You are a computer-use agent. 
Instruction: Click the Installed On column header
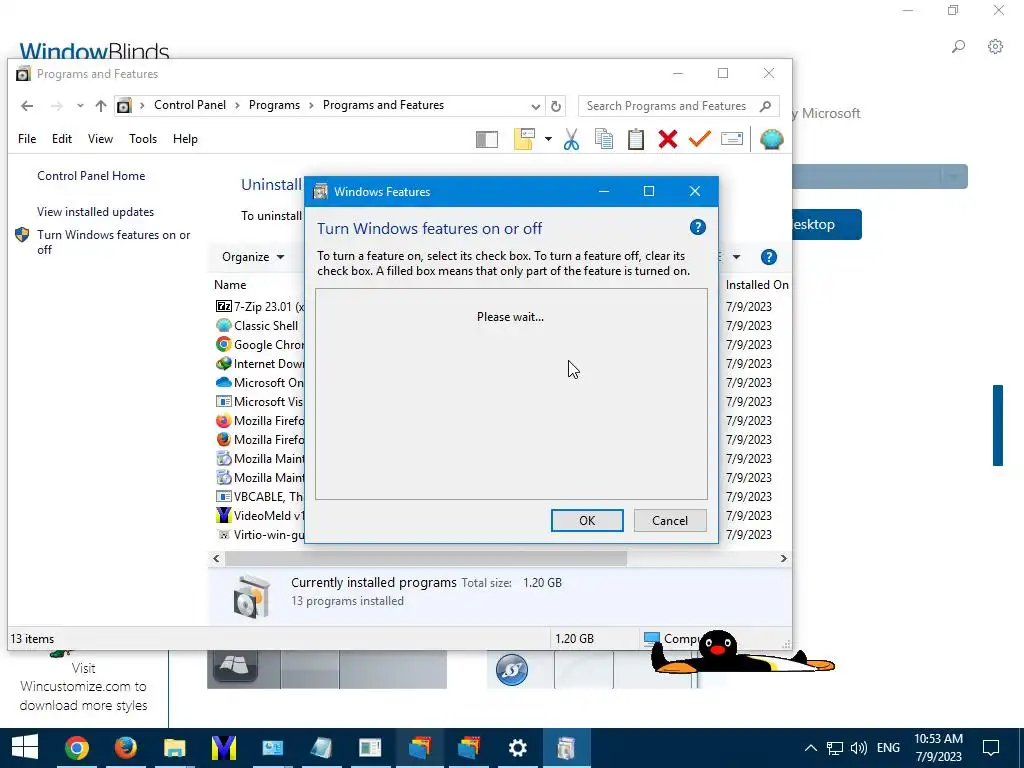[x=757, y=285]
